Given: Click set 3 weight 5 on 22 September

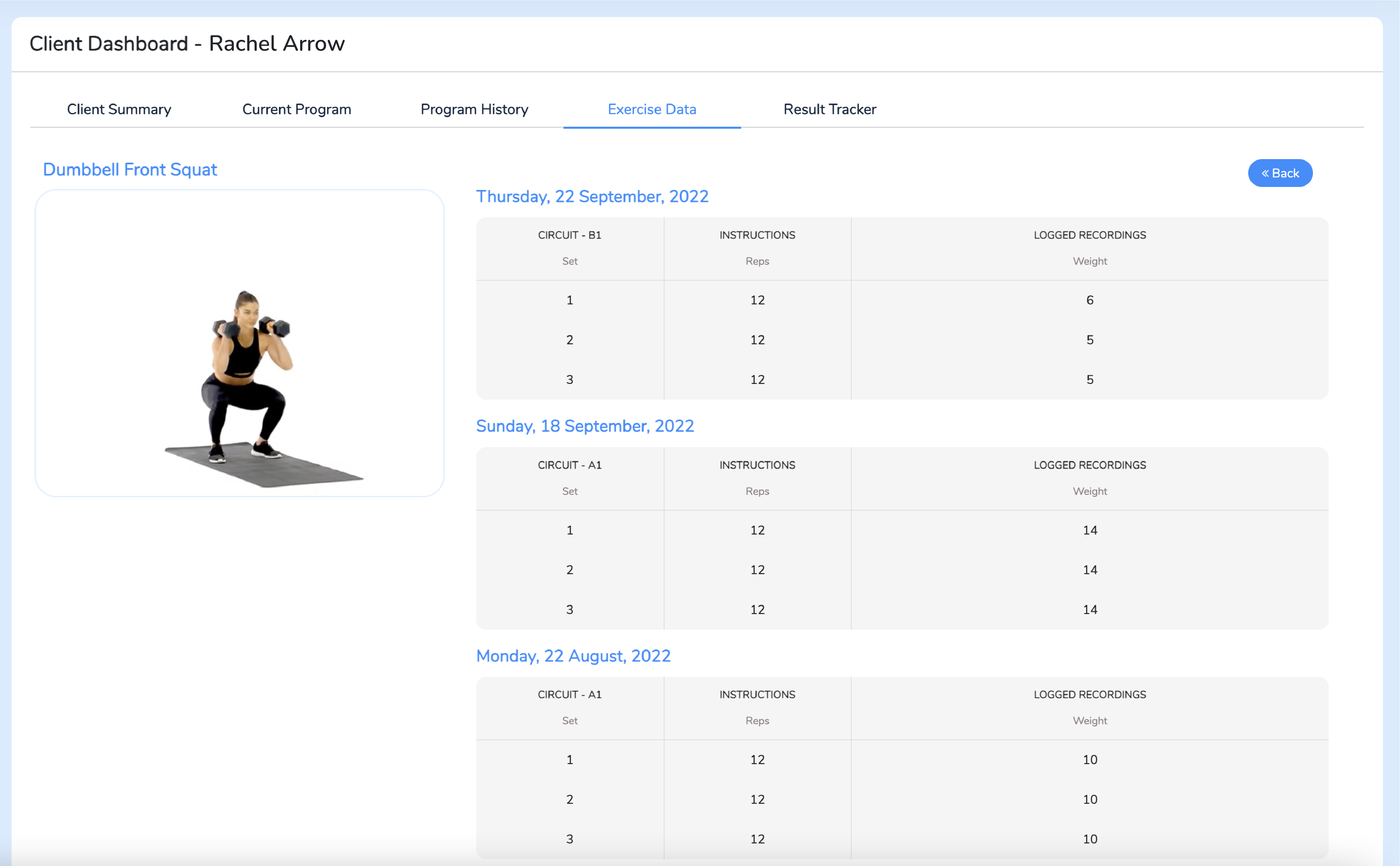Looking at the screenshot, I should point(1090,380).
